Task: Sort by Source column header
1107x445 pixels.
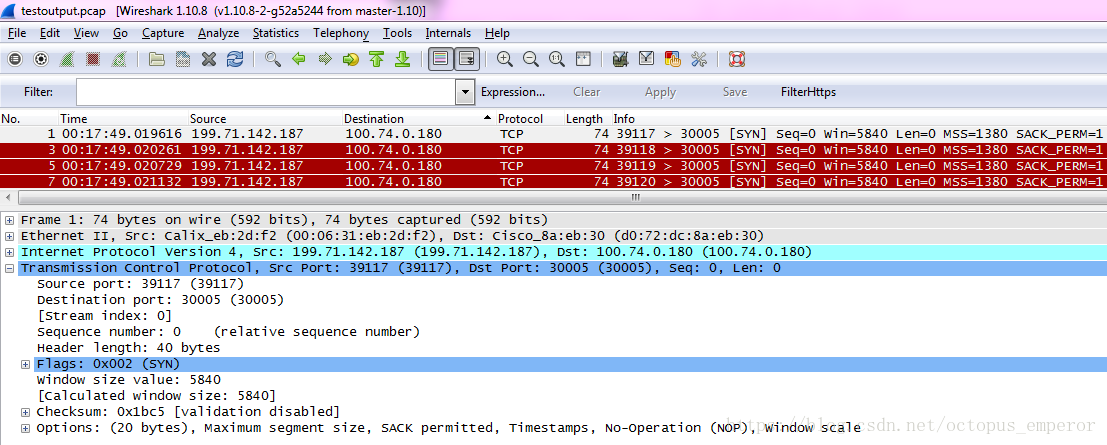Action: tap(265, 119)
